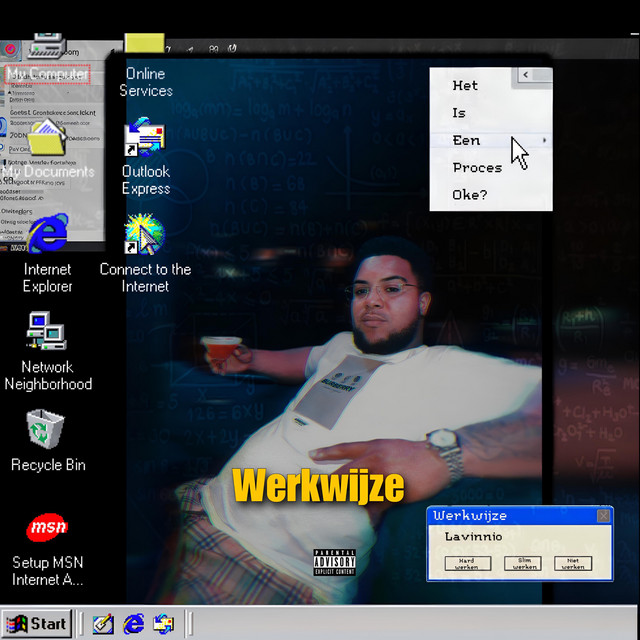The image size is (640, 640).
Task: Expand the 'Een' submenu arrow
Action: coord(544,141)
